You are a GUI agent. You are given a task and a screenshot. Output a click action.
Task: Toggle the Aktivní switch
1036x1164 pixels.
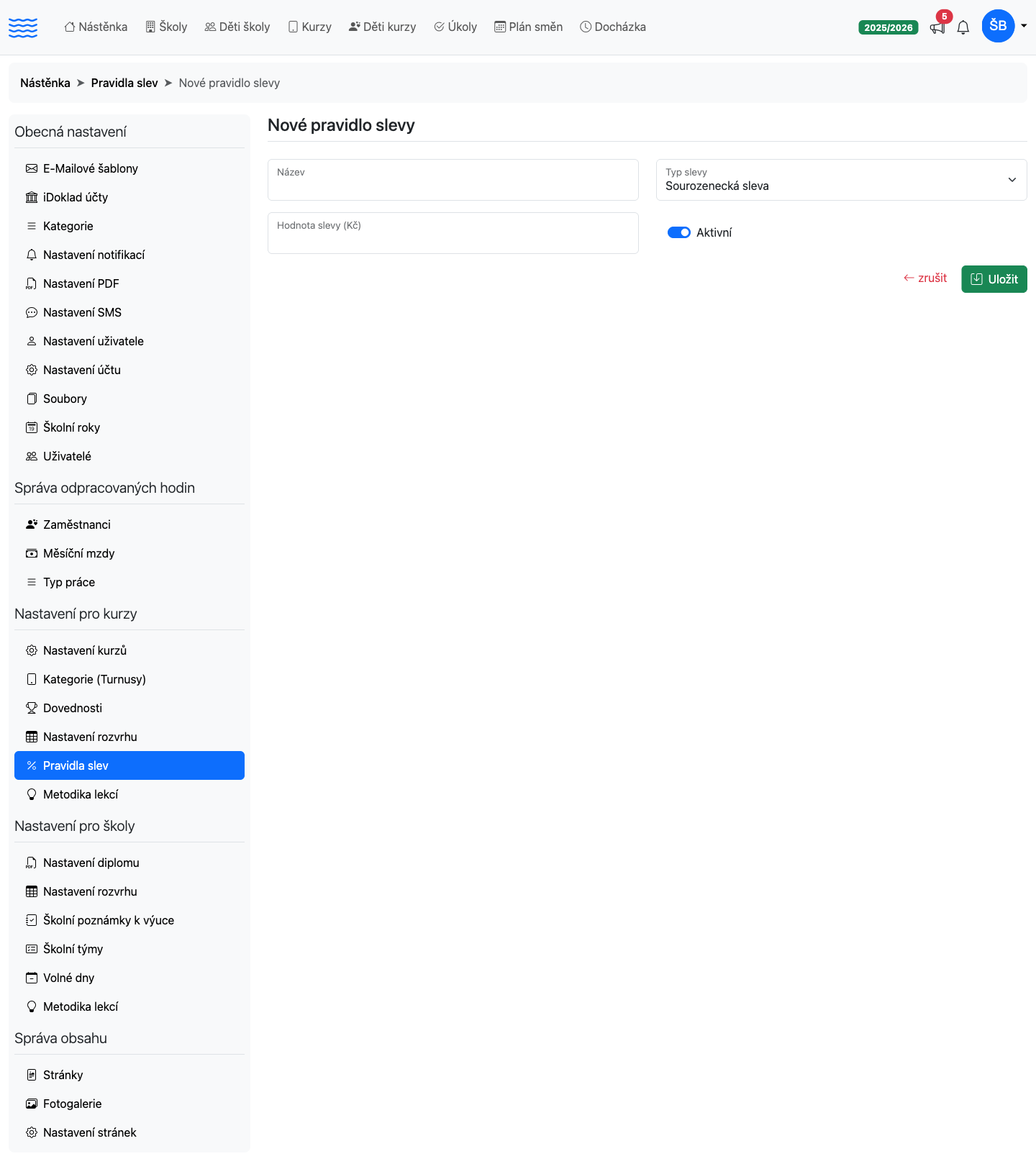(679, 232)
